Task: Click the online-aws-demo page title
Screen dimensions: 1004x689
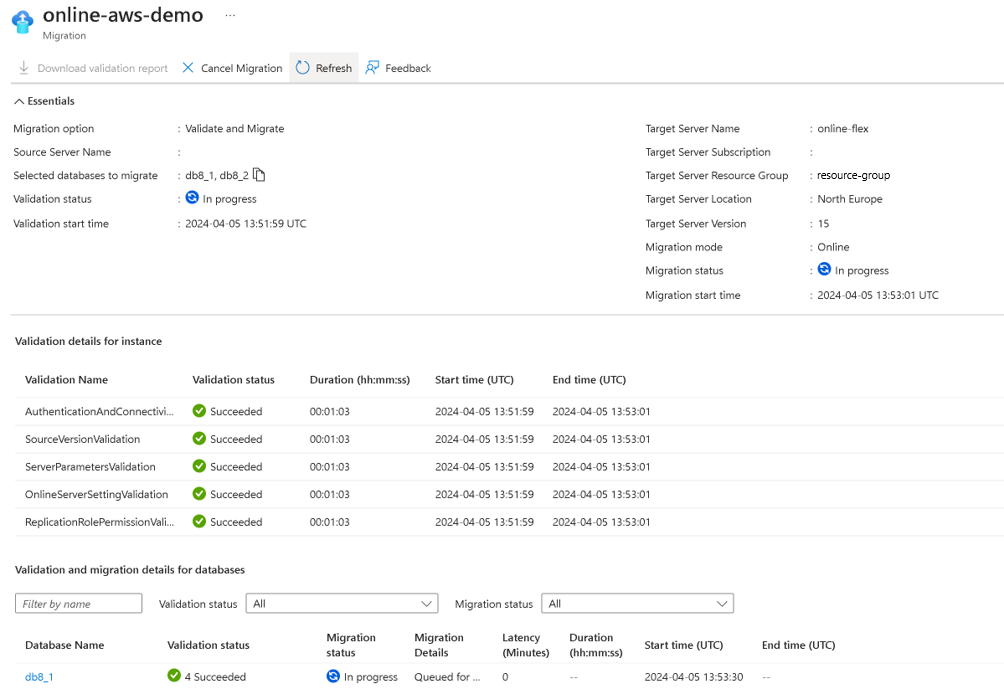Action: [123, 15]
